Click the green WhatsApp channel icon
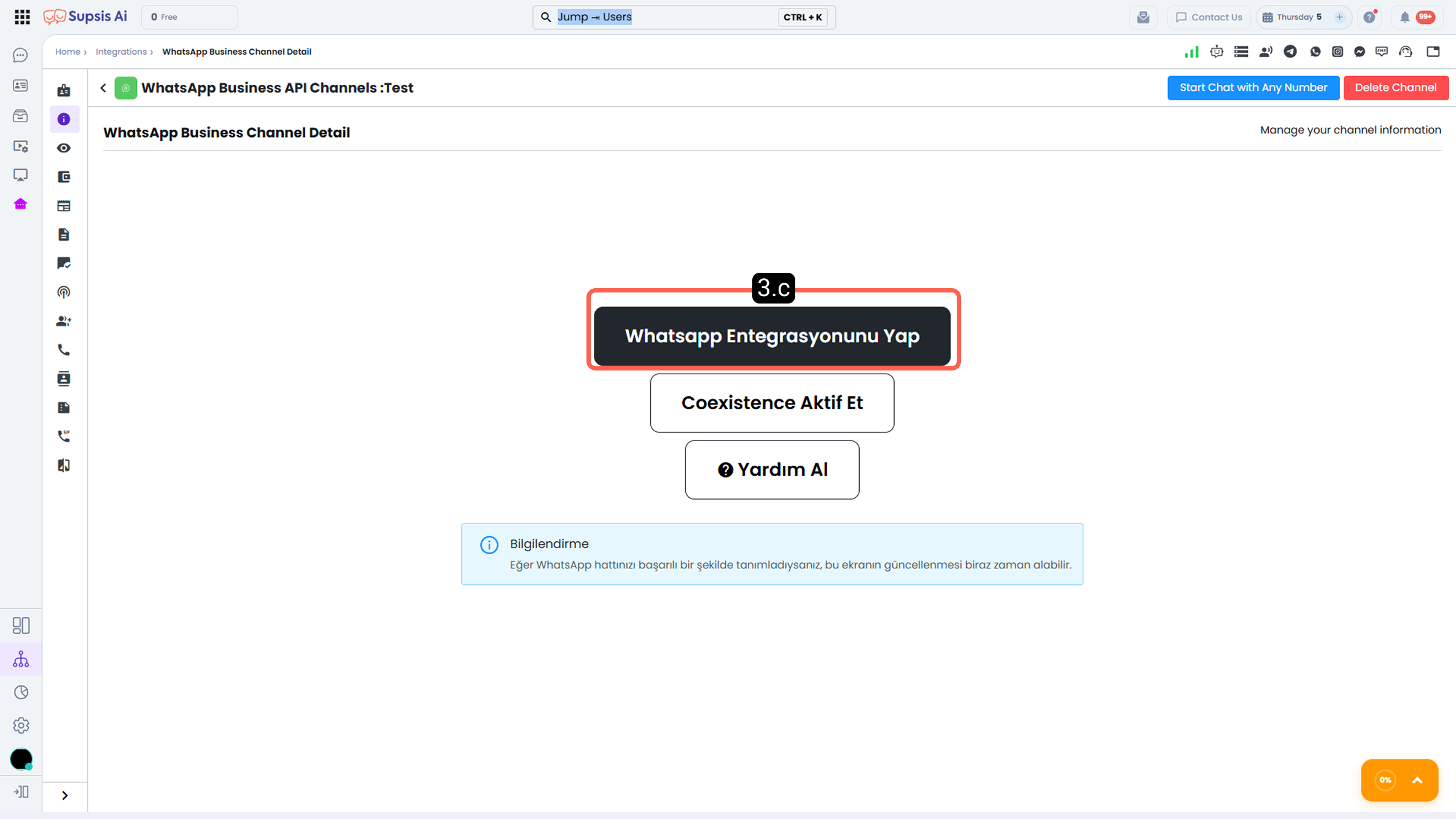 (x=126, y=88)
